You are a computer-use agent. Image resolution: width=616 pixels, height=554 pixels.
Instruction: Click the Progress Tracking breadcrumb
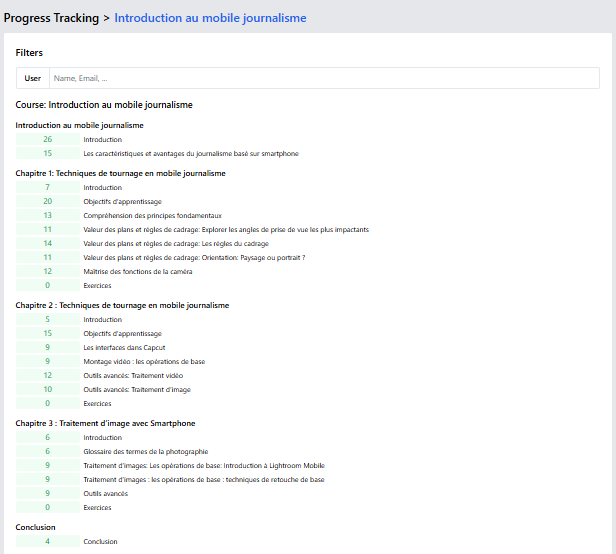click(51, 17)
